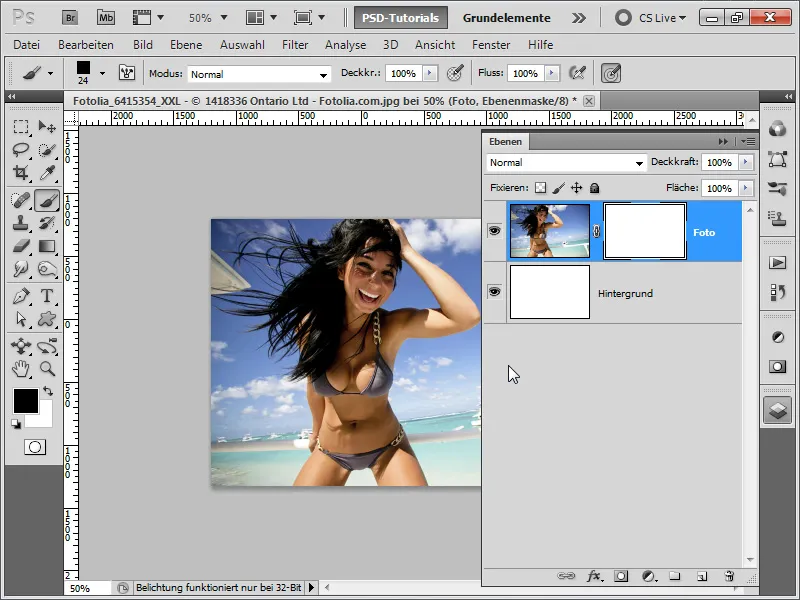This screenshot has height=600, width=800.
Task: Hide the Hintergrund layer visibility eye
Action: (x=495, y=291)
